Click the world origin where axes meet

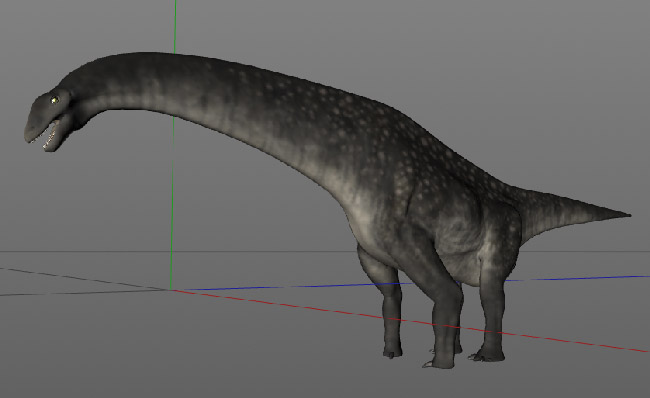171,290
